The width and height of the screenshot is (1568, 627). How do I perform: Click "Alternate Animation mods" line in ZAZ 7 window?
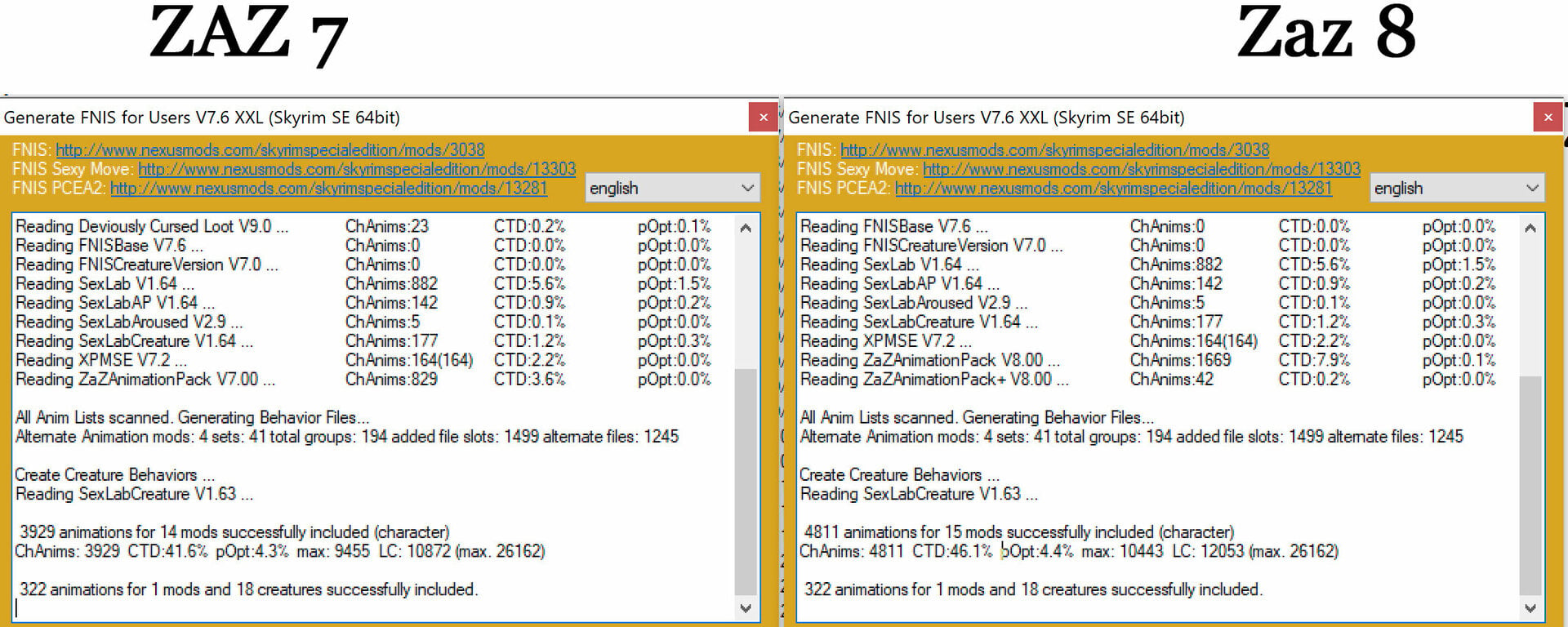click(347, 437)
